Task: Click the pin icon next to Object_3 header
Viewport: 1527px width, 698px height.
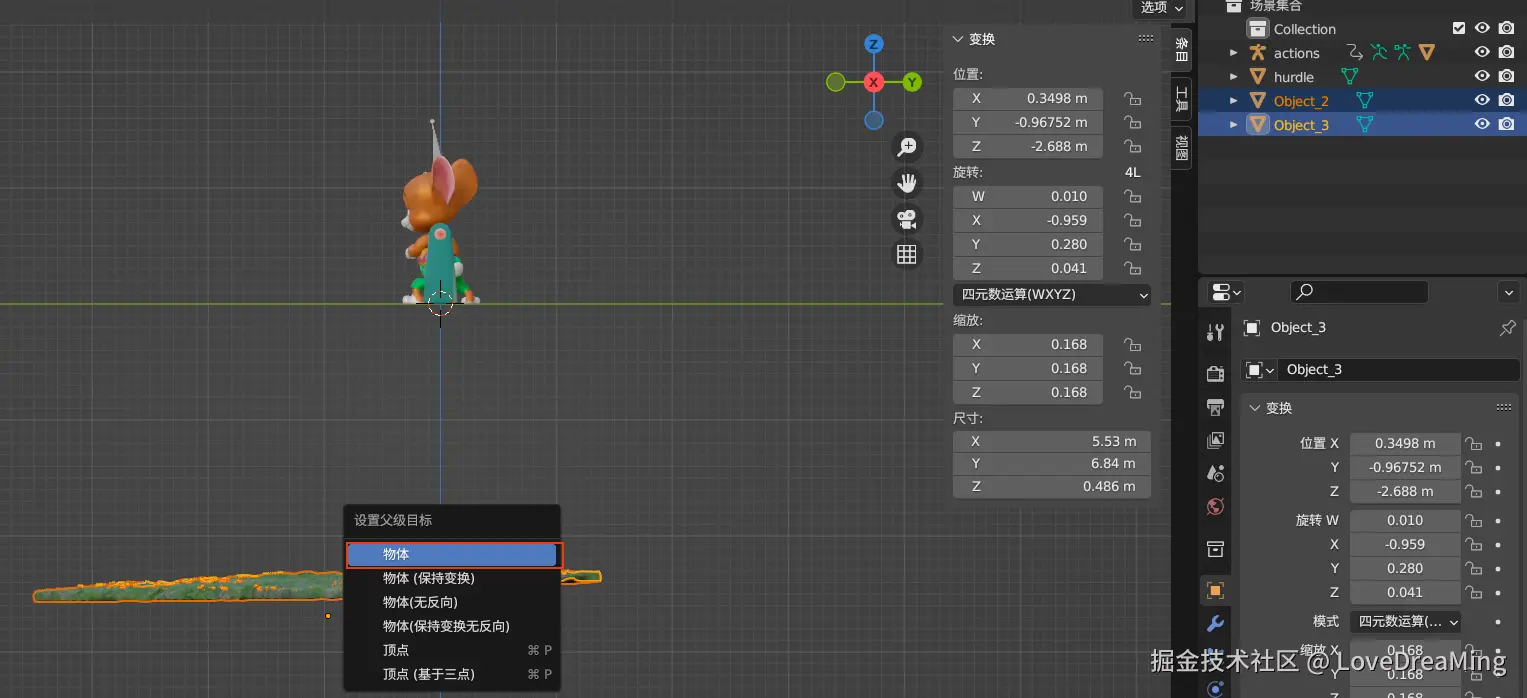Action: click(1507, 328)
